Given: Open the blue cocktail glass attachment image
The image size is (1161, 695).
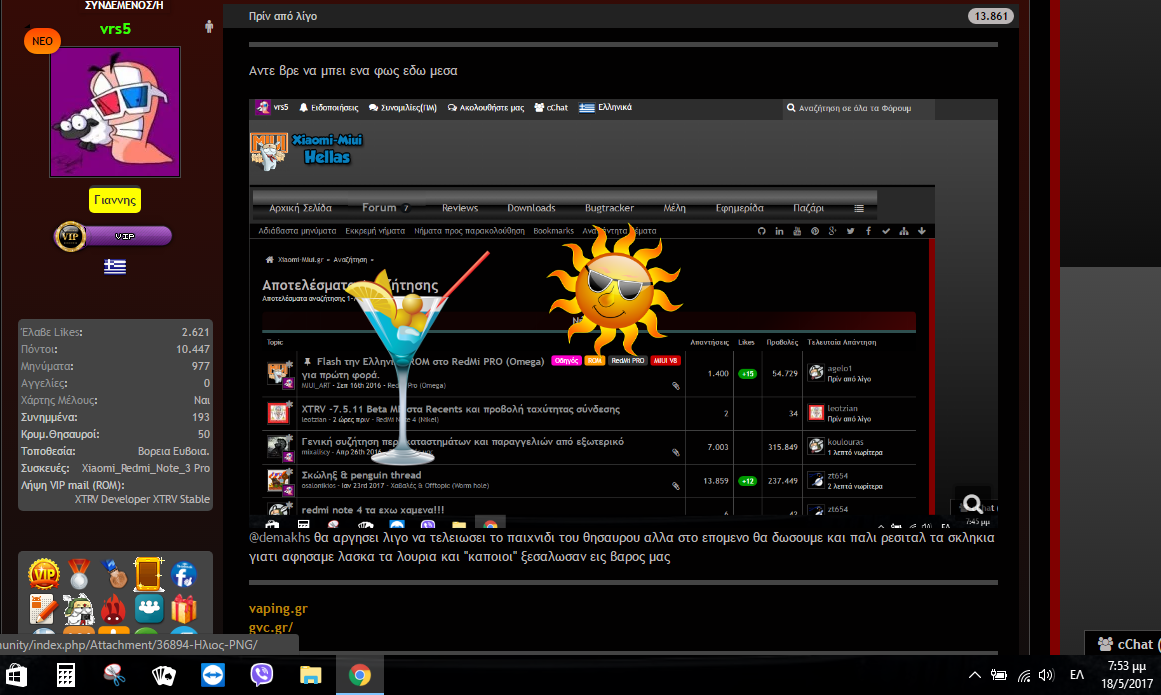Looking at the screenshot, I should tap(418, 359).
